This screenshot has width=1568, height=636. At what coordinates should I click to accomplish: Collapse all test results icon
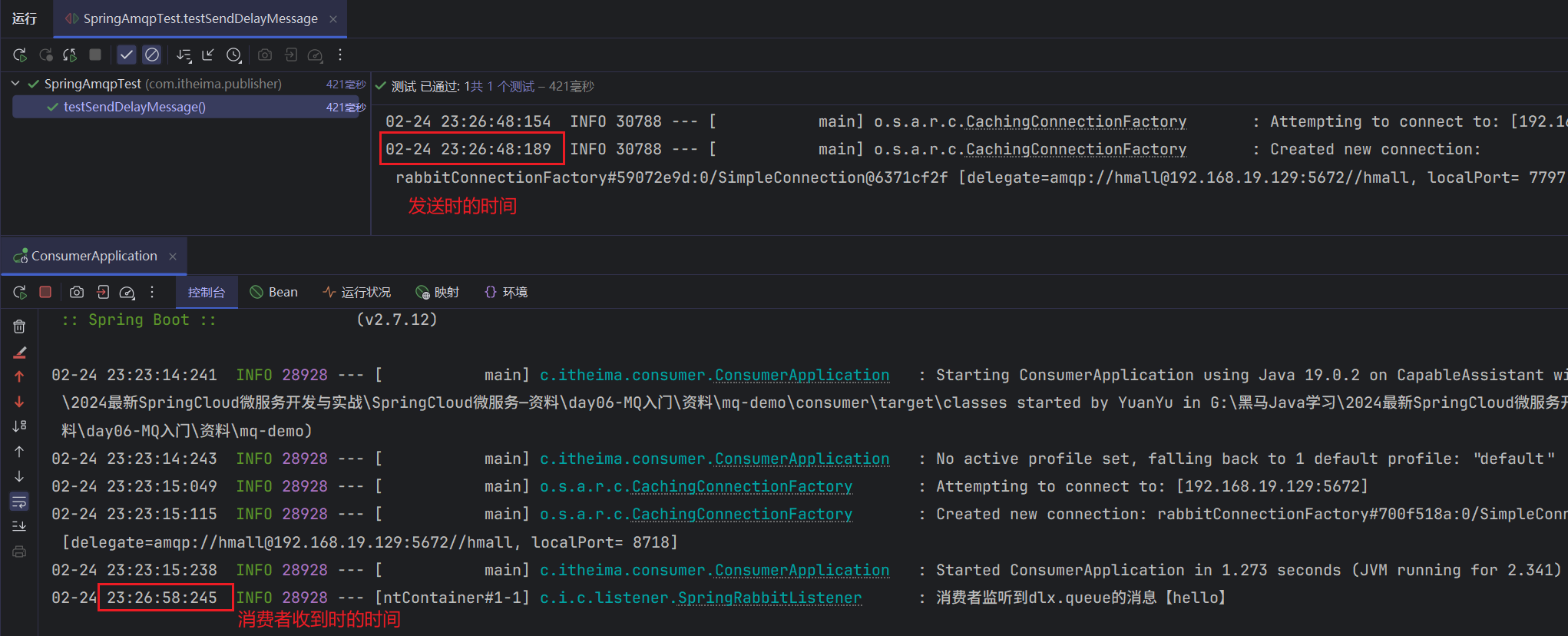(x=208, y=55)
